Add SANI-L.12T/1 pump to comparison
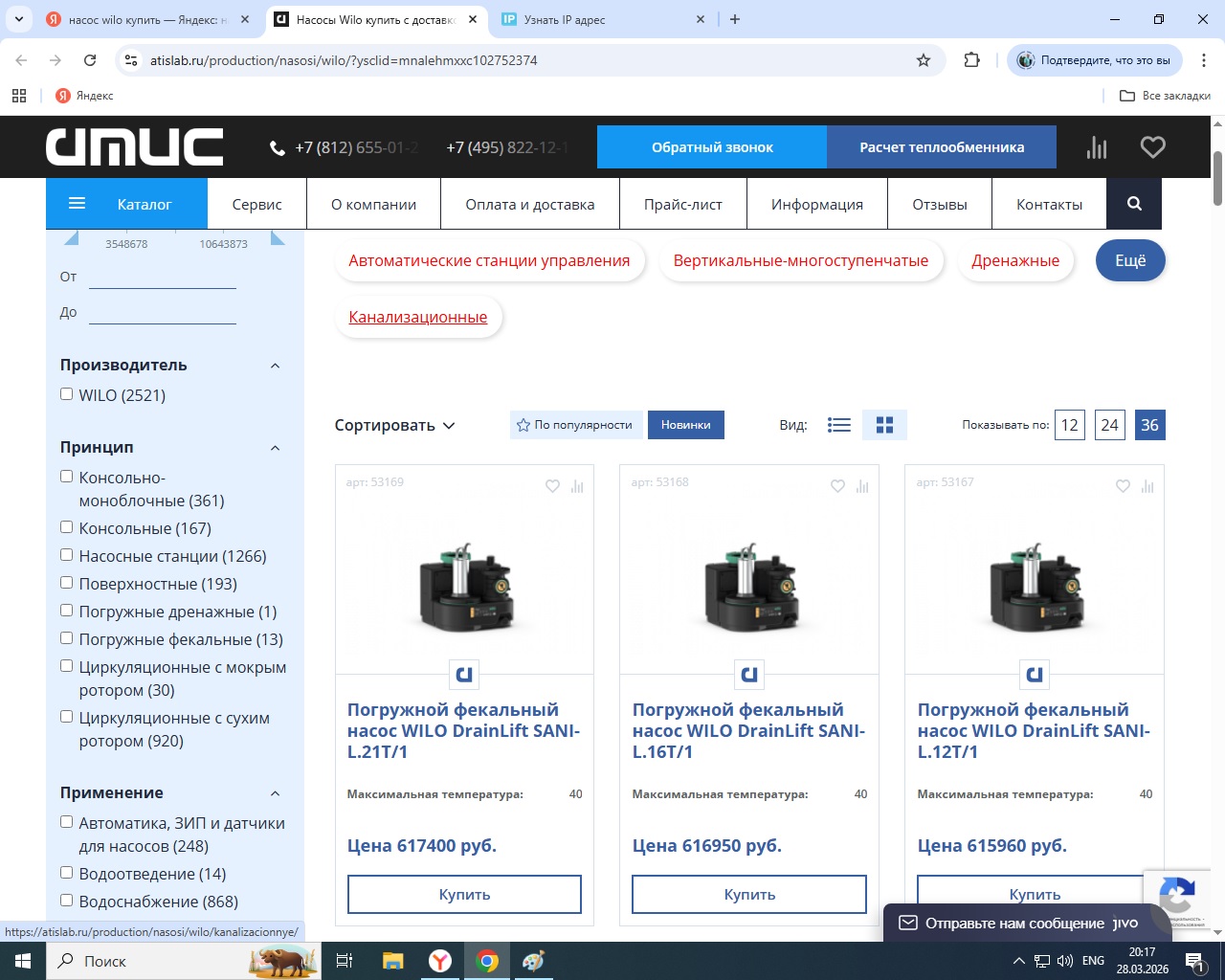 click(1147, 486)
